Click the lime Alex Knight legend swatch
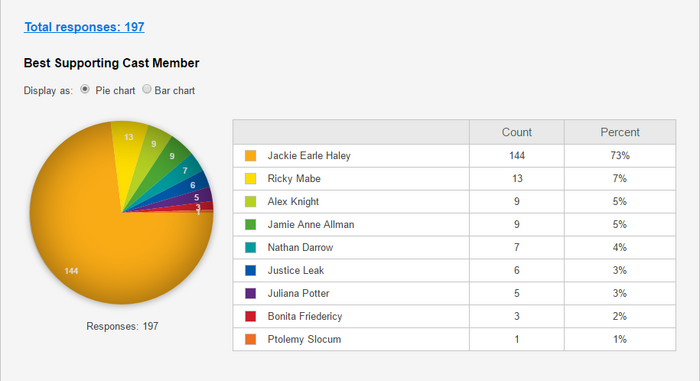 pyautogui.click(x=250, y=201)
